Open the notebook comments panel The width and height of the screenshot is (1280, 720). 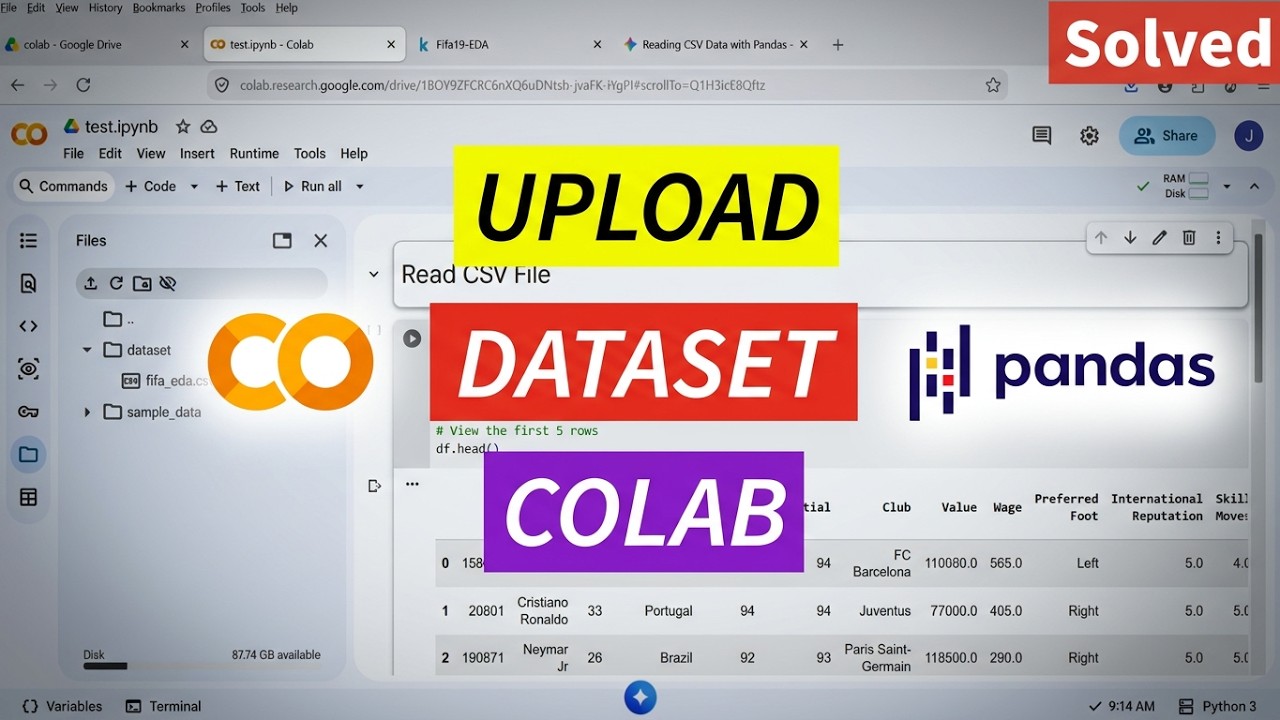(1042, 135)
